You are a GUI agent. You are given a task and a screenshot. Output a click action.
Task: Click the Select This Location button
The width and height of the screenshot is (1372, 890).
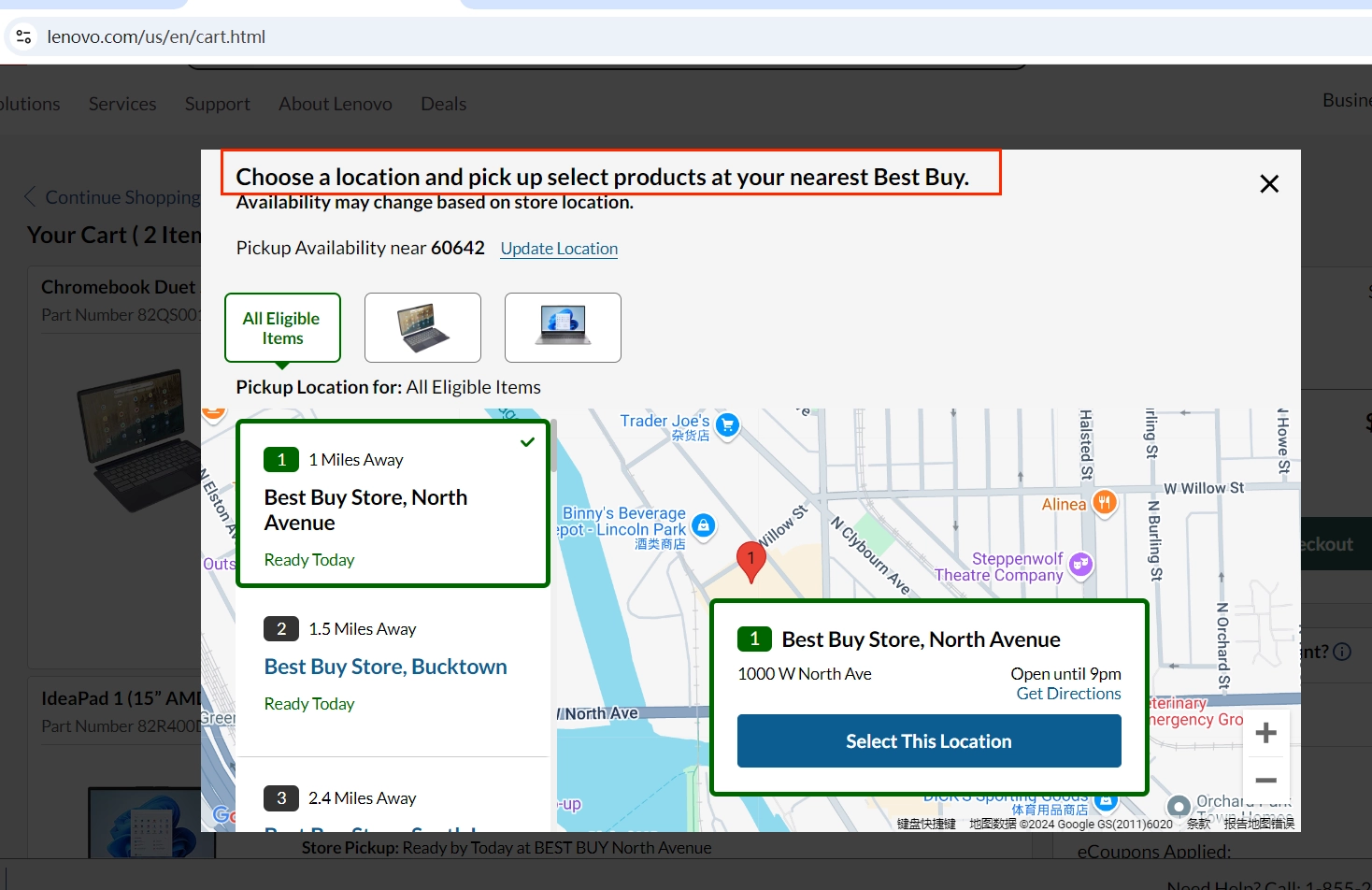[929, 741]
